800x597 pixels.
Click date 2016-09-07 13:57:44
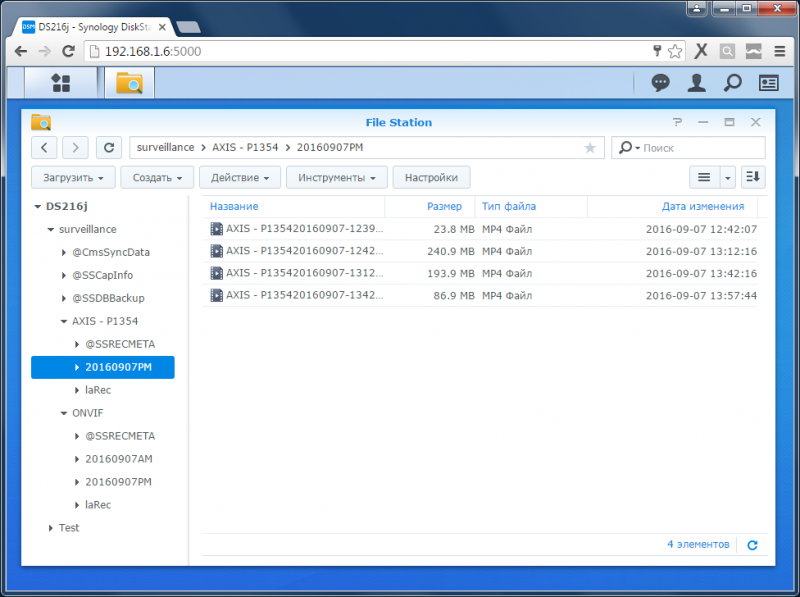pos(701,295)
